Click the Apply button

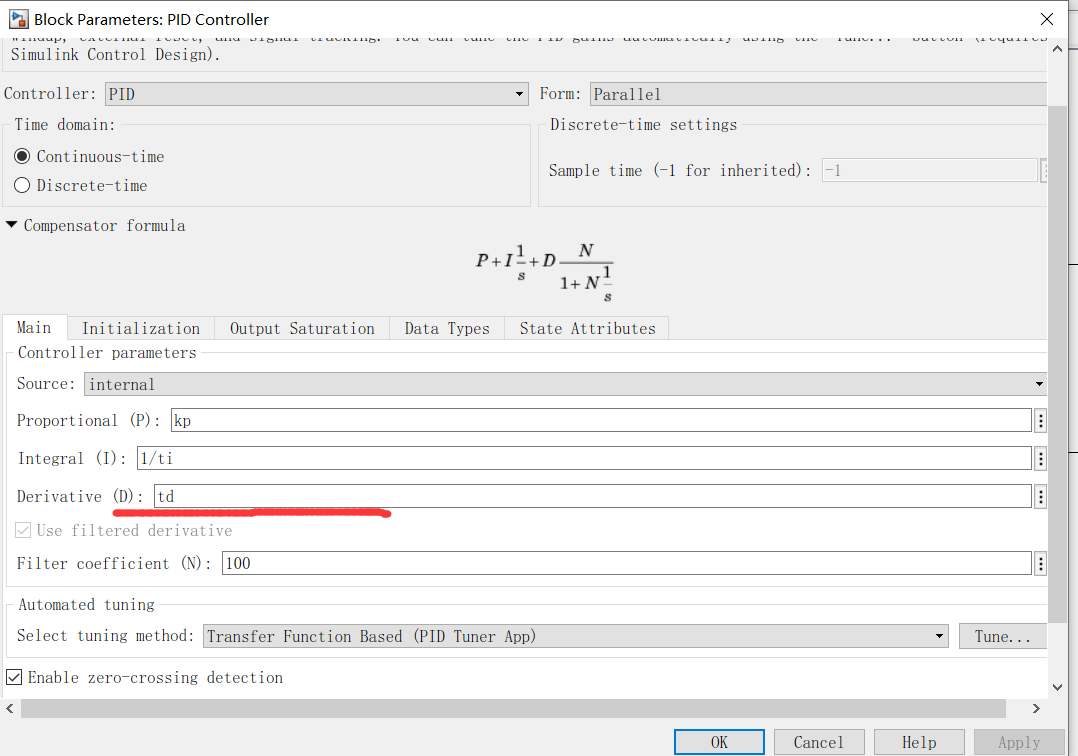(1019, 742)
